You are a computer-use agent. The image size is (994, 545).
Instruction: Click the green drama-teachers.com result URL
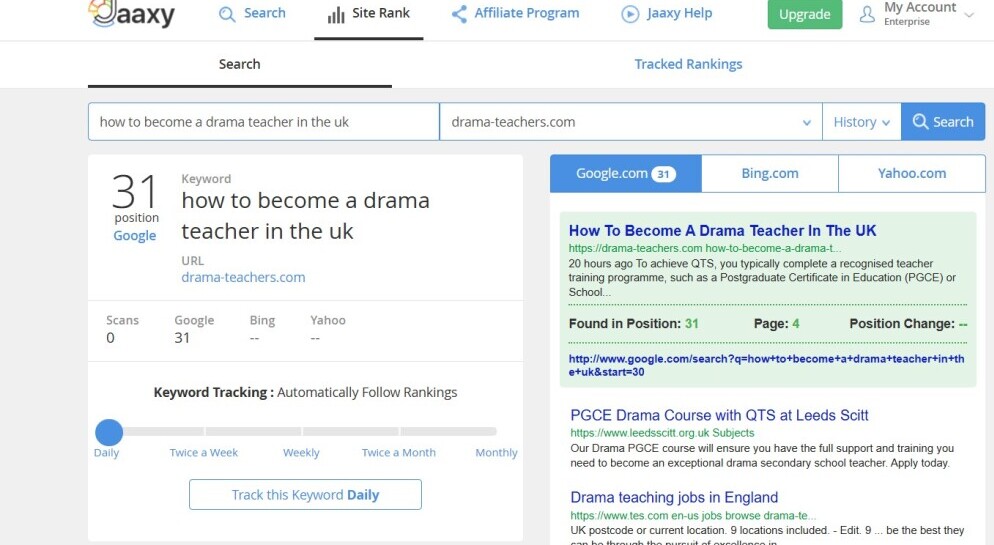(x=705, y=248)
